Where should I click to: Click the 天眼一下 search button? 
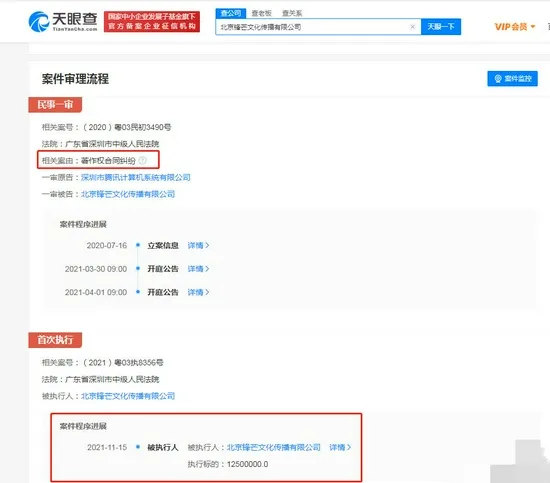tap(441, 27)
